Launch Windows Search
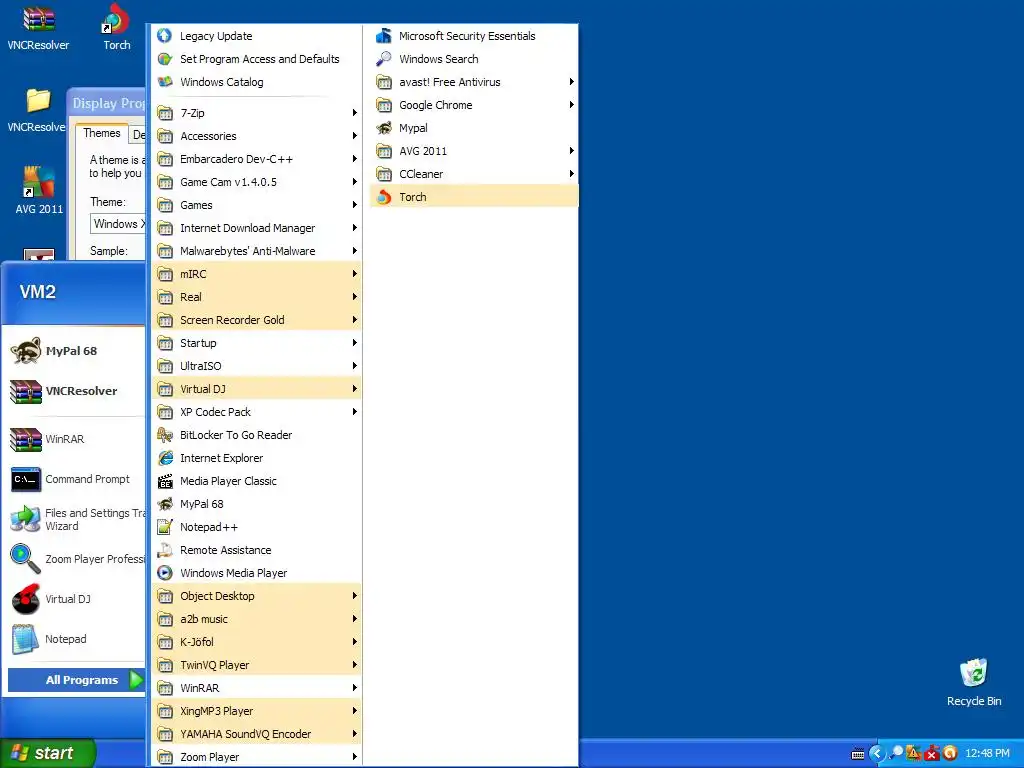The width and height of the screenshot is (1024, 768). coord(473,59)
